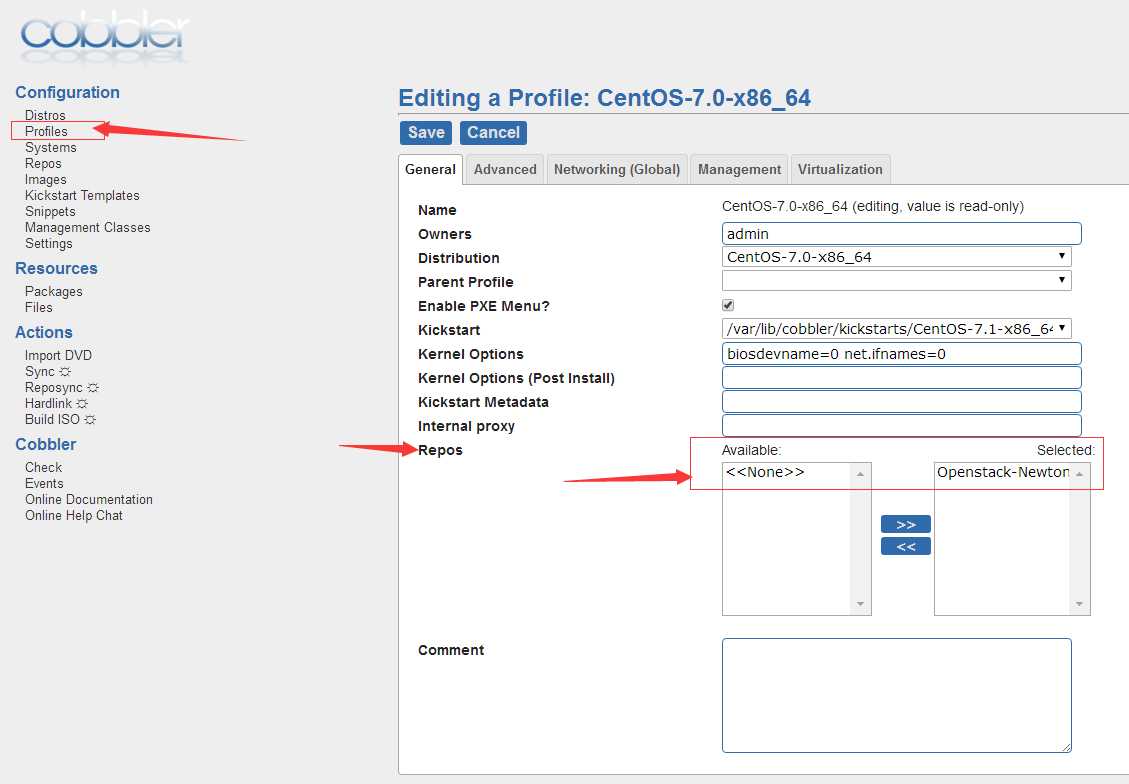This screenshot has width=1129, height=784.
Task: Open the Check page
Action: tap(43, 467)
